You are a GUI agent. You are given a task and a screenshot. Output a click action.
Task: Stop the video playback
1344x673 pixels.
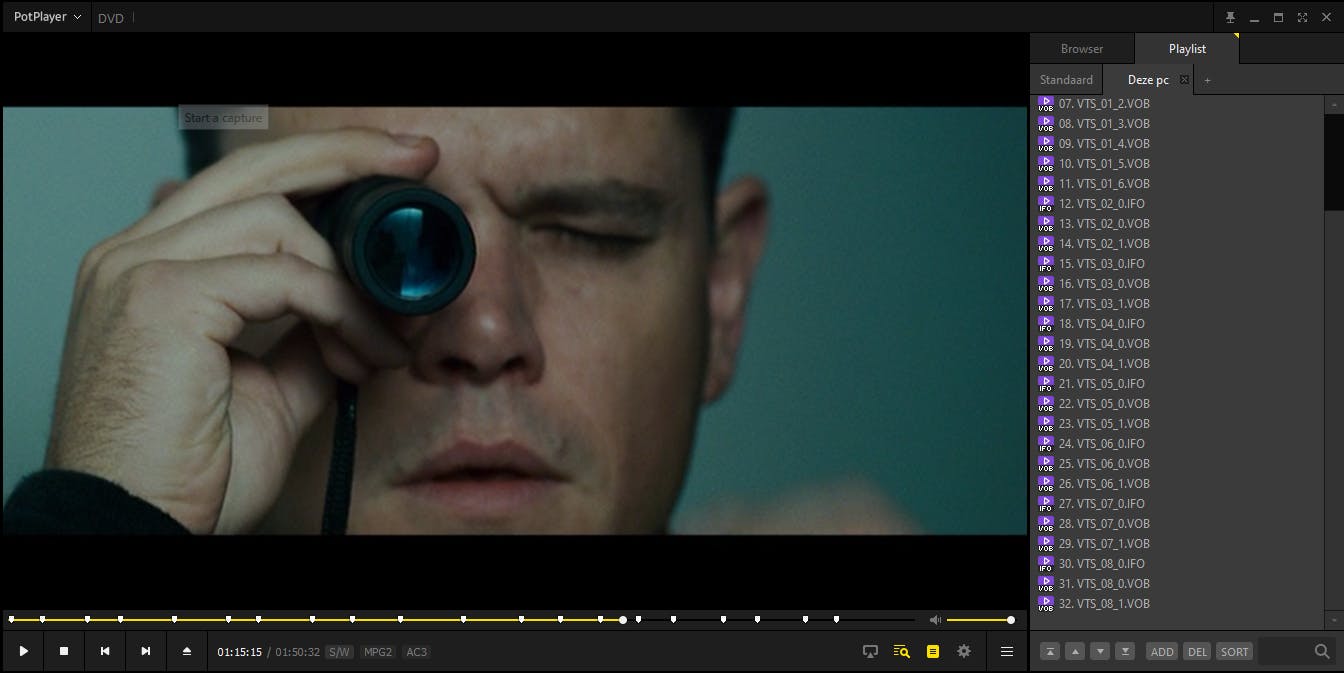coord(64,651)
